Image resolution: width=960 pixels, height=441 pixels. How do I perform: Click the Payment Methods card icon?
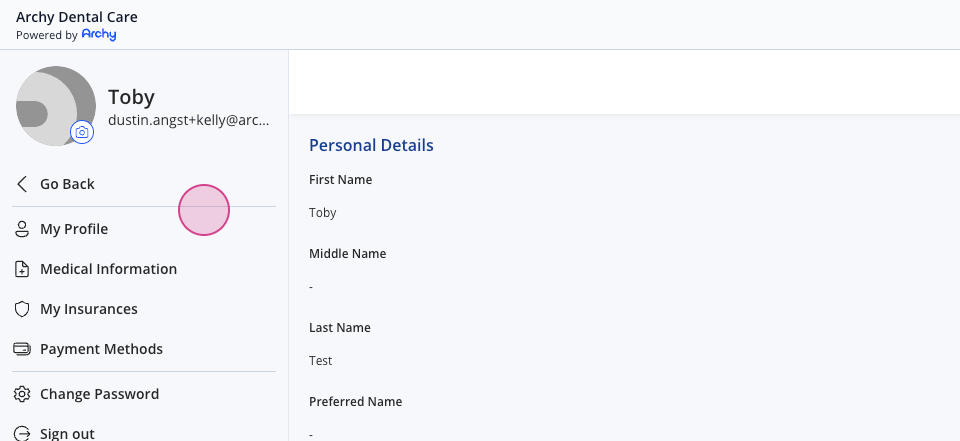(x=22, y=349)
